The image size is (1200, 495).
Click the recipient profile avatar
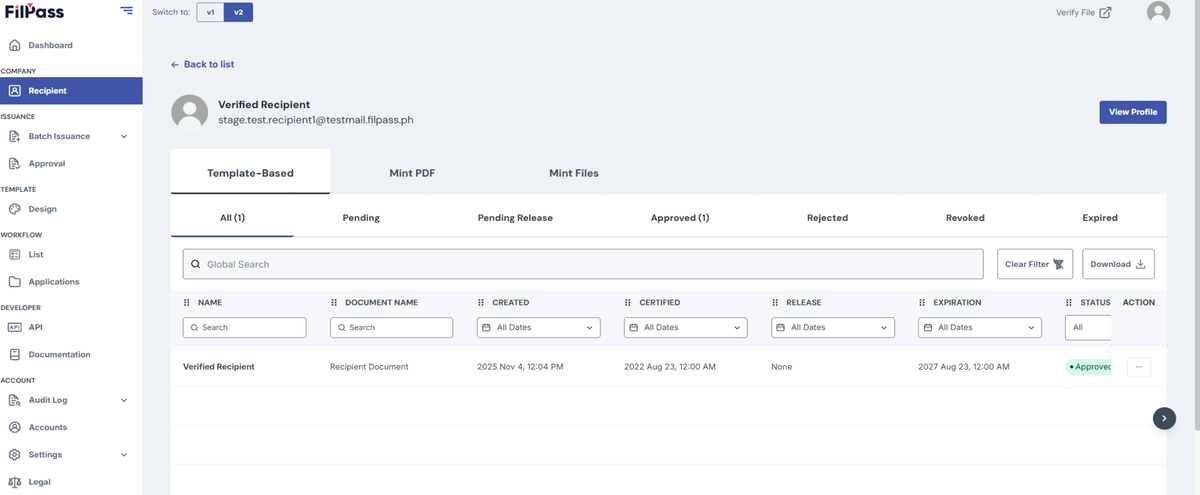[190, 112]
